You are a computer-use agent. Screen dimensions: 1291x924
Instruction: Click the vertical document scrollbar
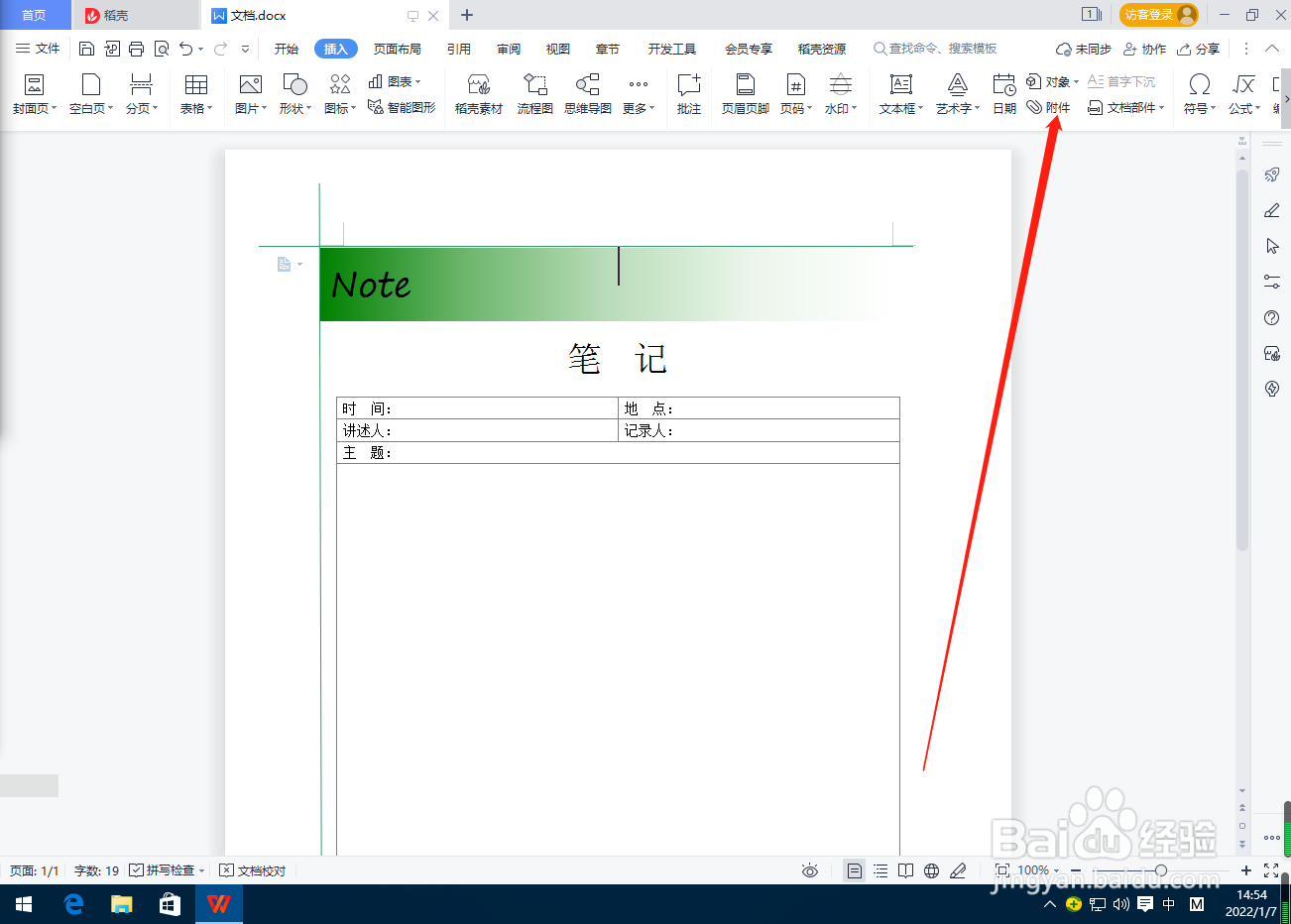pyautogui.click(x=1242, y=360)
